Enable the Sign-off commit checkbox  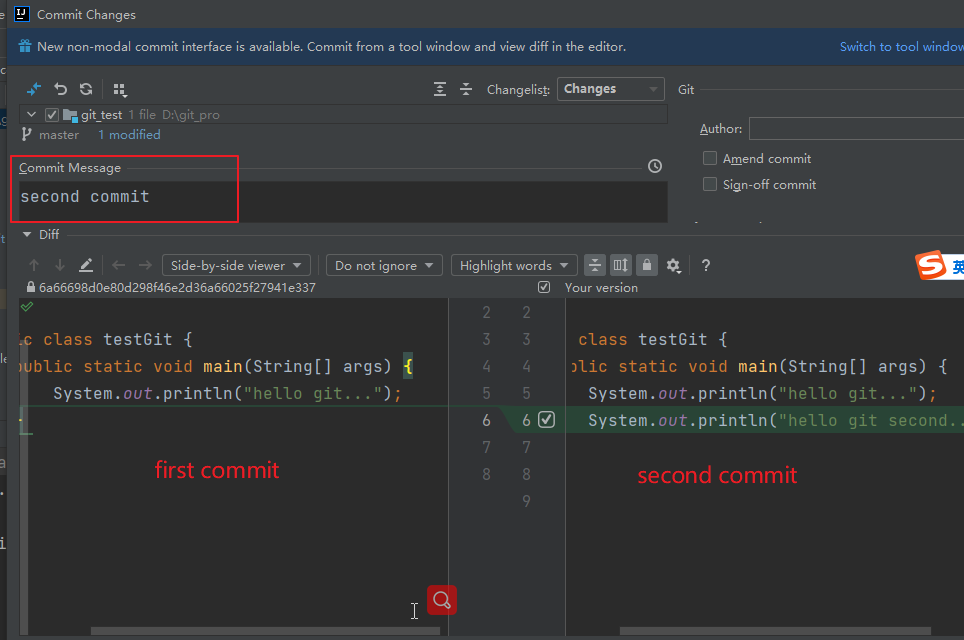point(710,184)
